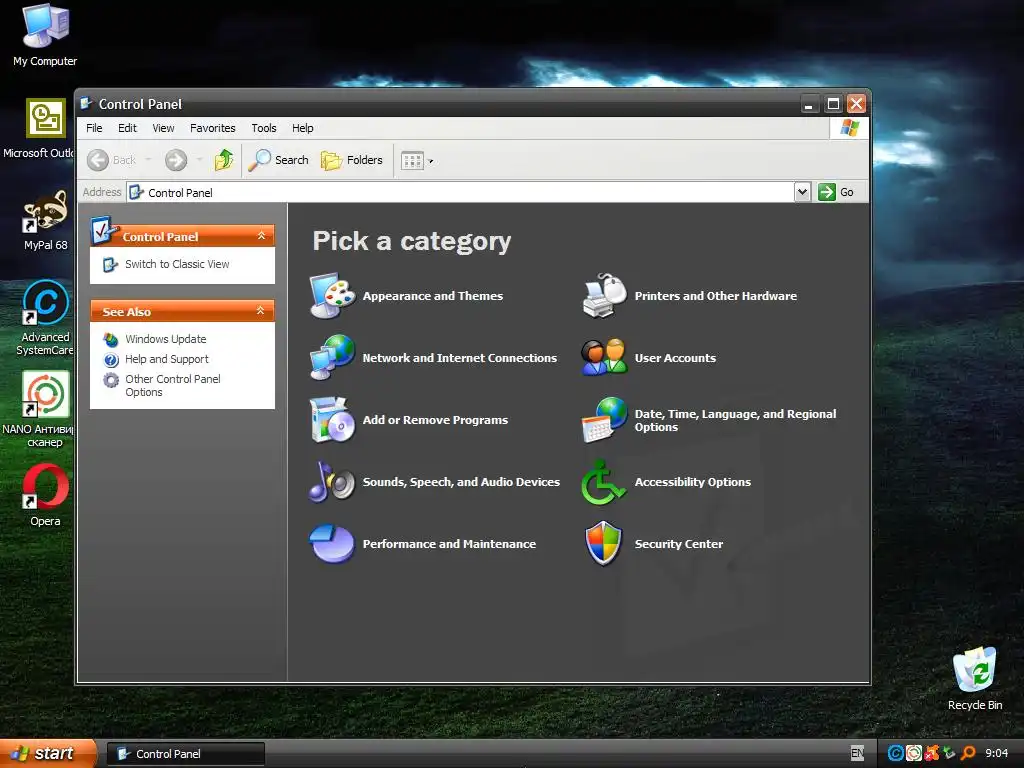The image size is (1024, 768).
Task: Open Other Control Panel Options link
Action: (x=172, y=385)
